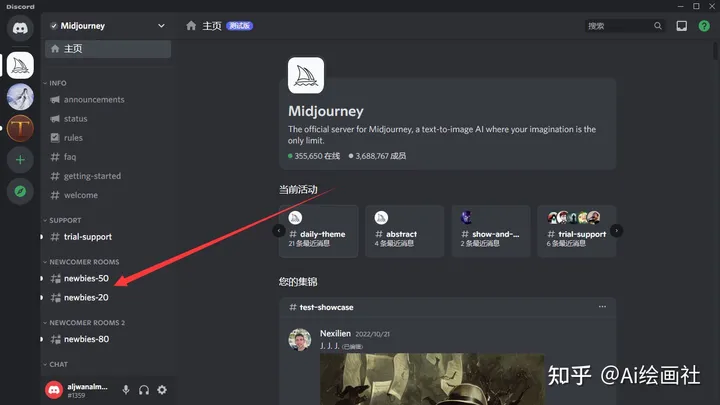Mute the microphone in user panel
Screen dimensions: 720x405
[126, 390]
